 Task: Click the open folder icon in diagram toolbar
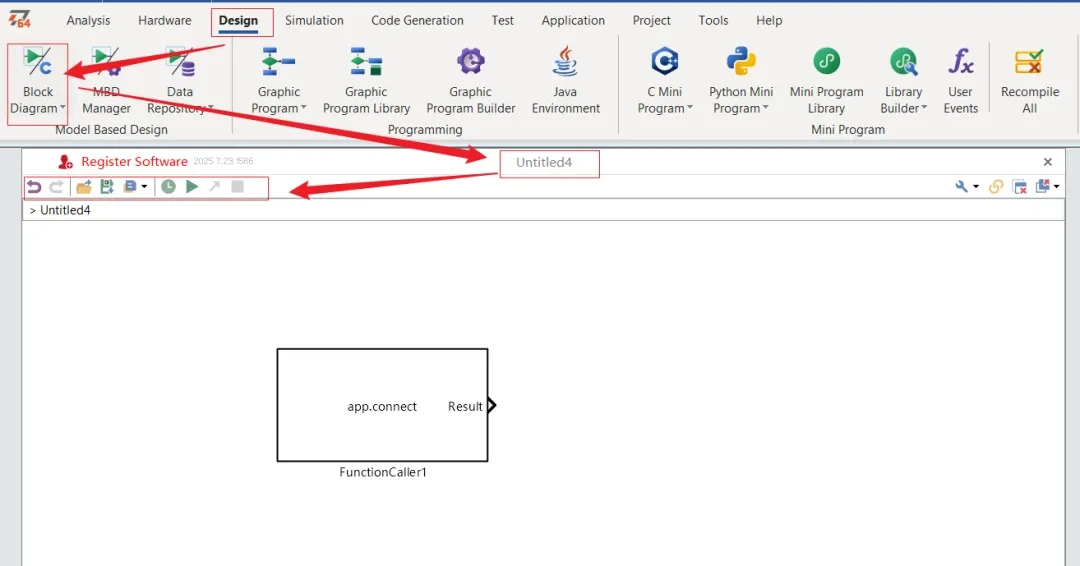(x=84, y=187)
